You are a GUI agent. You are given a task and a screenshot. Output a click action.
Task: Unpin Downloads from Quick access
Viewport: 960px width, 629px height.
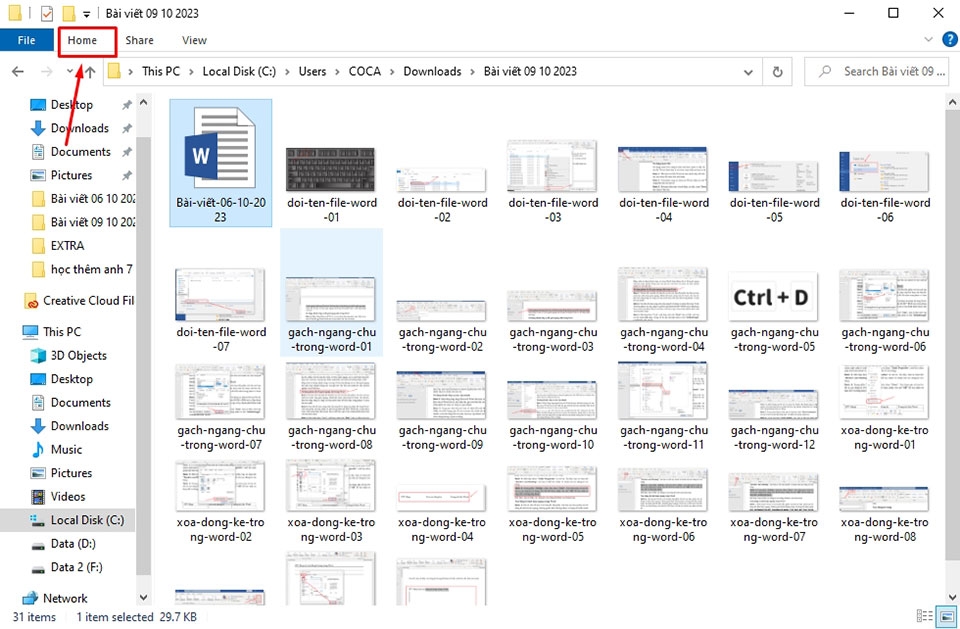(x=127, y=128)
